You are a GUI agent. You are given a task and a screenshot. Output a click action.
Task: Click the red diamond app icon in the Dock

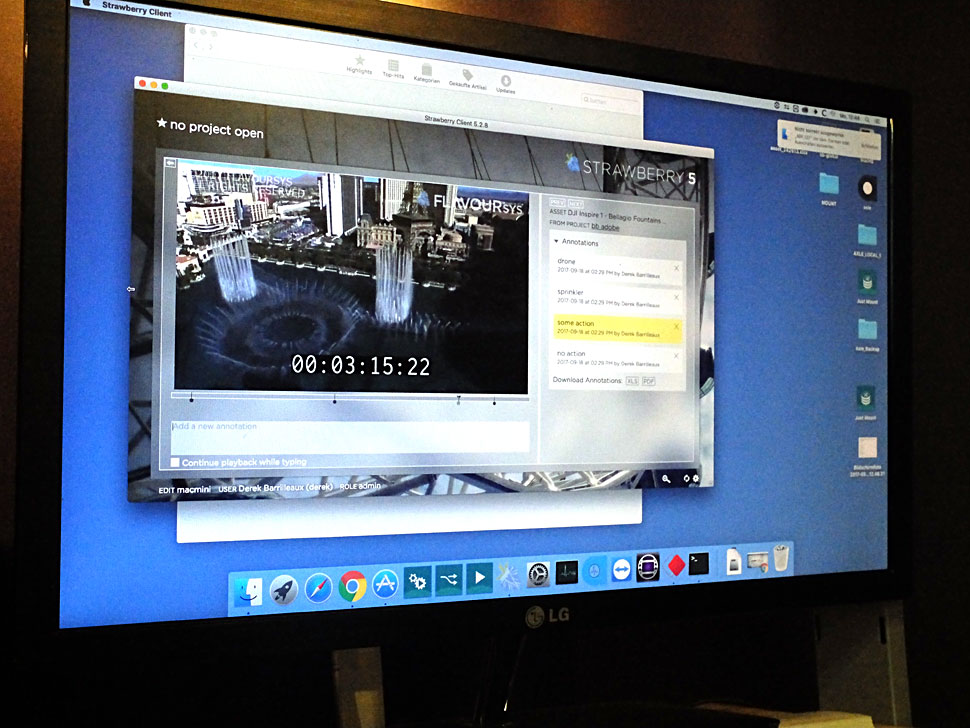click(x=676, y=565)
